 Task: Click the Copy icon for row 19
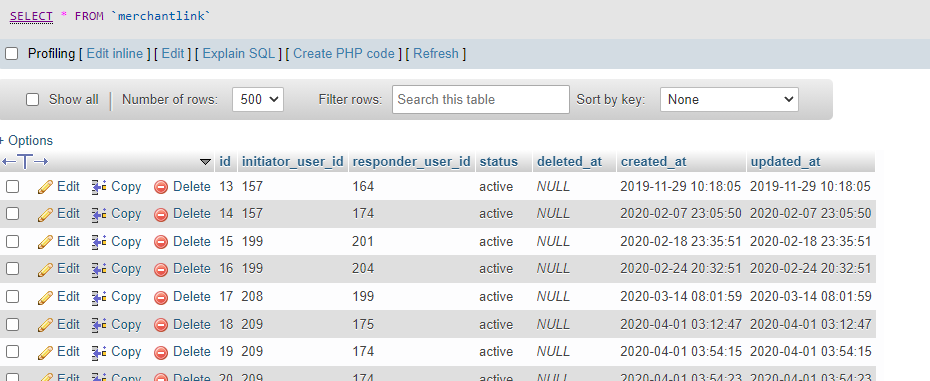[x=99, y=353]
